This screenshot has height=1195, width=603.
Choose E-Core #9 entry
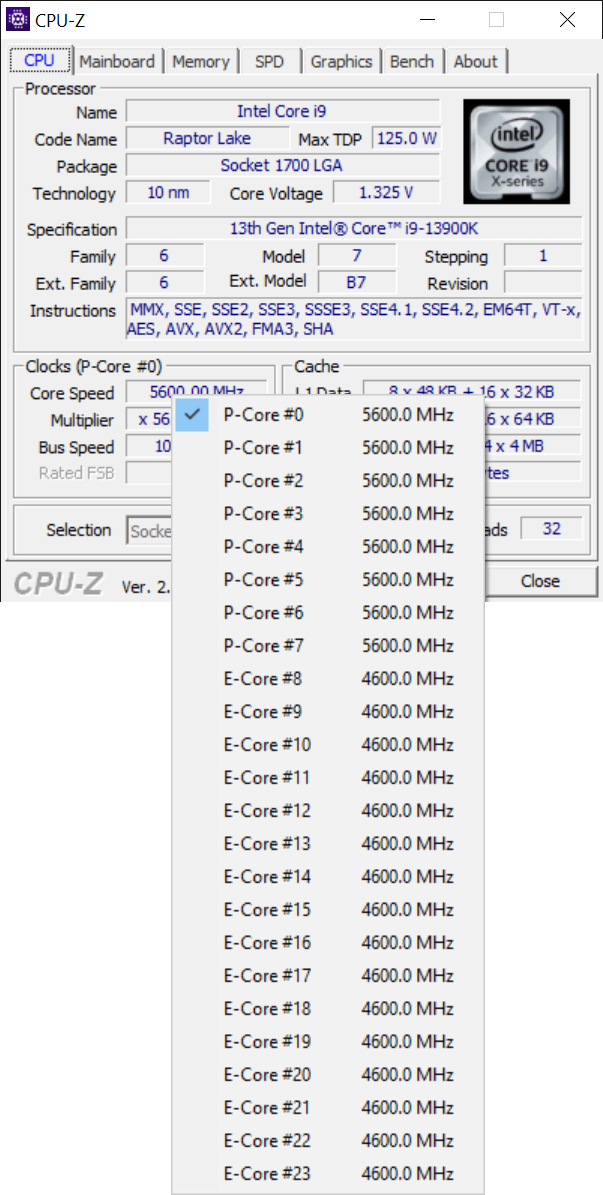coord(328,712)
